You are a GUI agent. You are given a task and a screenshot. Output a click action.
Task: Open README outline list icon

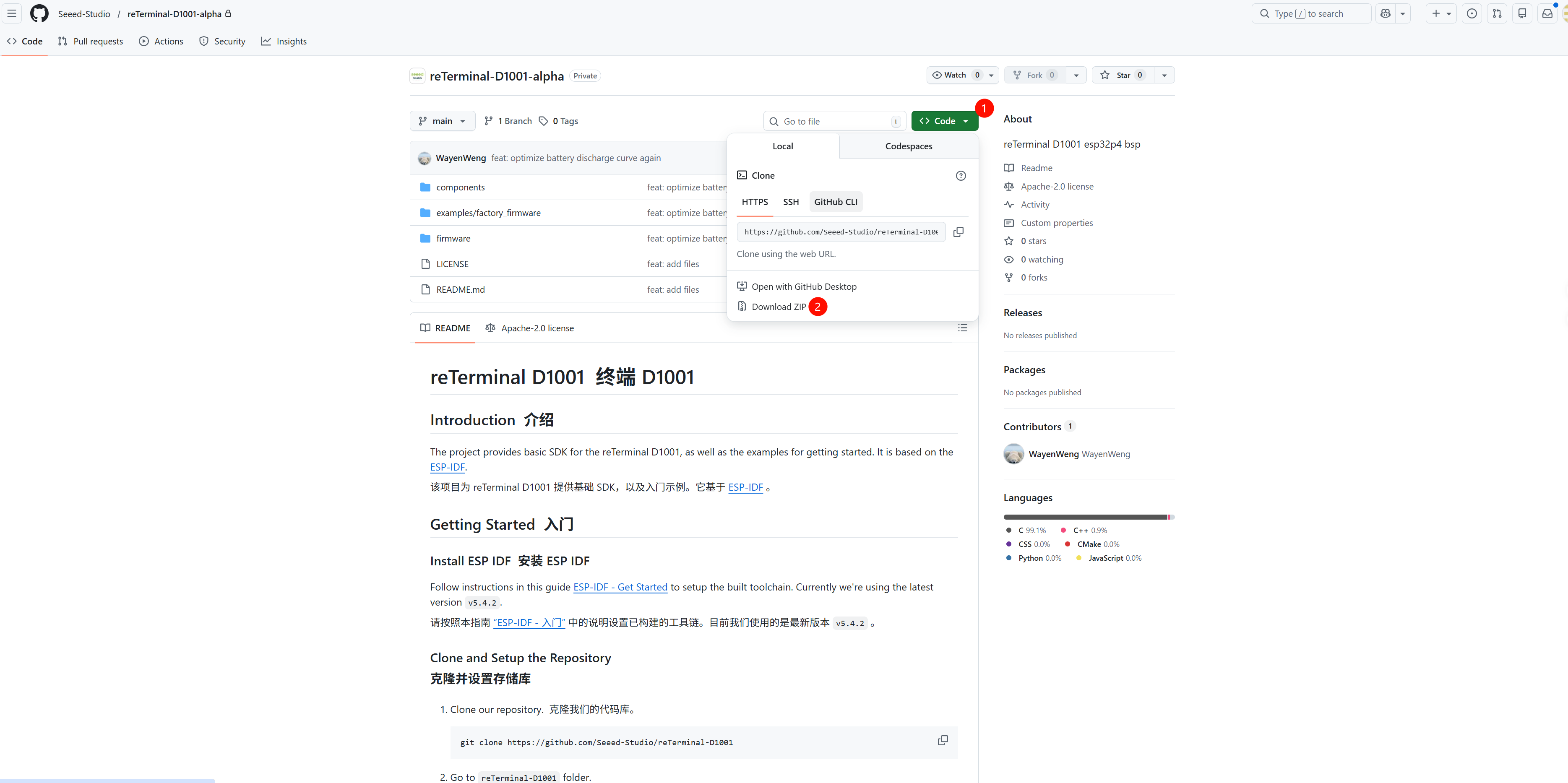(x=962, y=328)
